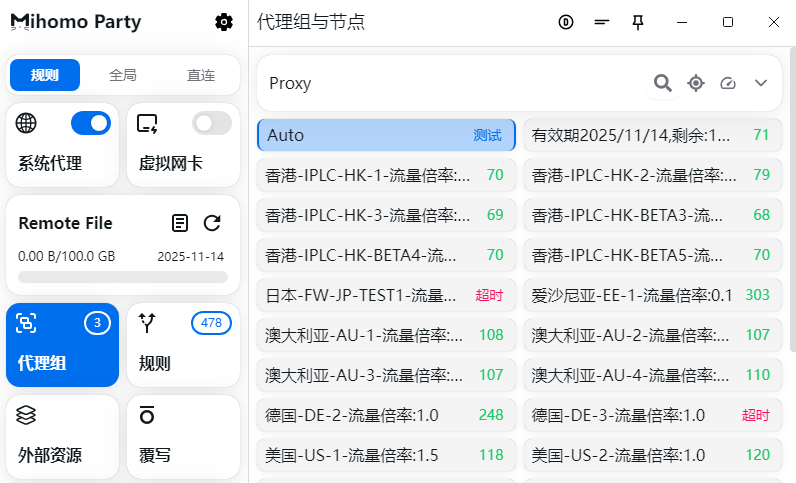
Task: Switch to 直连 mode
Action: [x=201, y=75]
